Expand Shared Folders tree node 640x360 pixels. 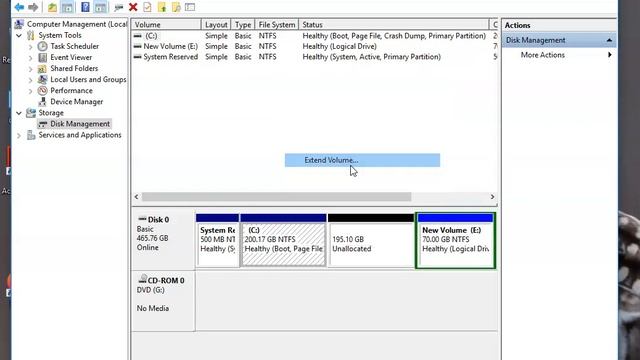point(31,69)
